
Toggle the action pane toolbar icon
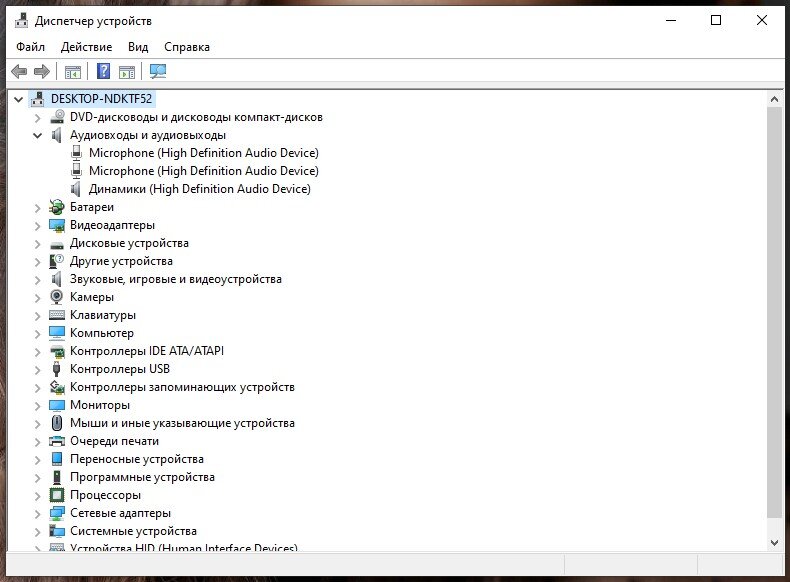(x=127, y=72)
